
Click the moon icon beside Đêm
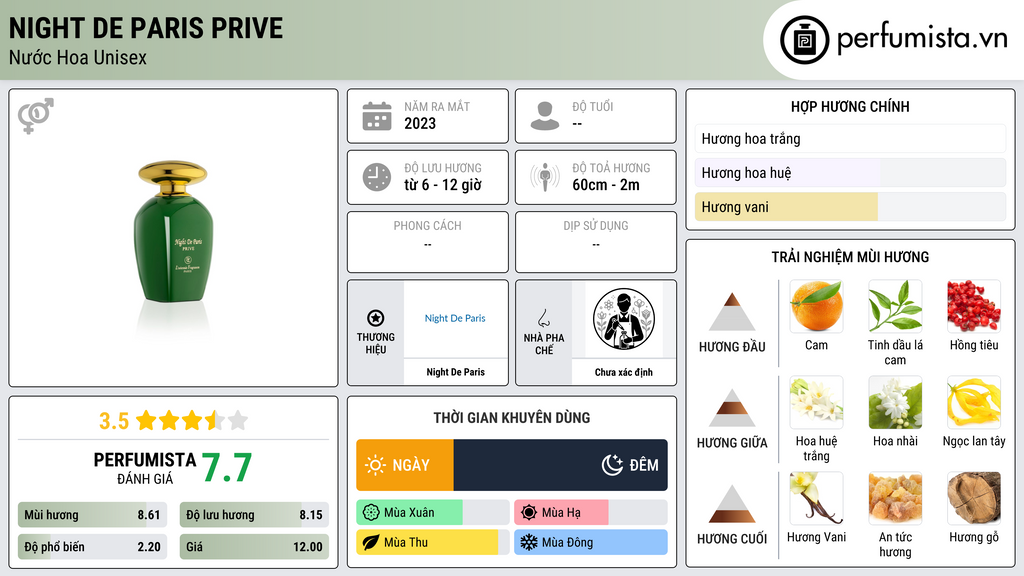[x=612, y=465]
